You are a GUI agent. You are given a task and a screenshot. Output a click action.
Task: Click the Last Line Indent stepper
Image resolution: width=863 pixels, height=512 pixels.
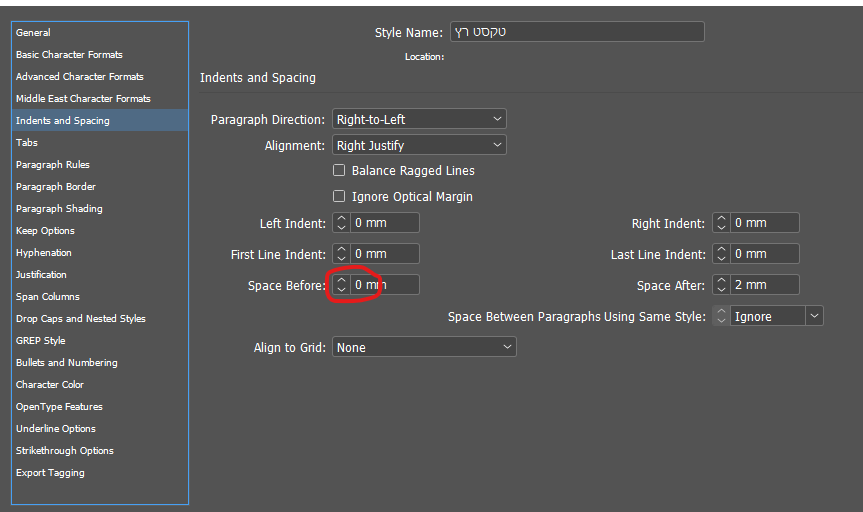(x=721, y=254)
